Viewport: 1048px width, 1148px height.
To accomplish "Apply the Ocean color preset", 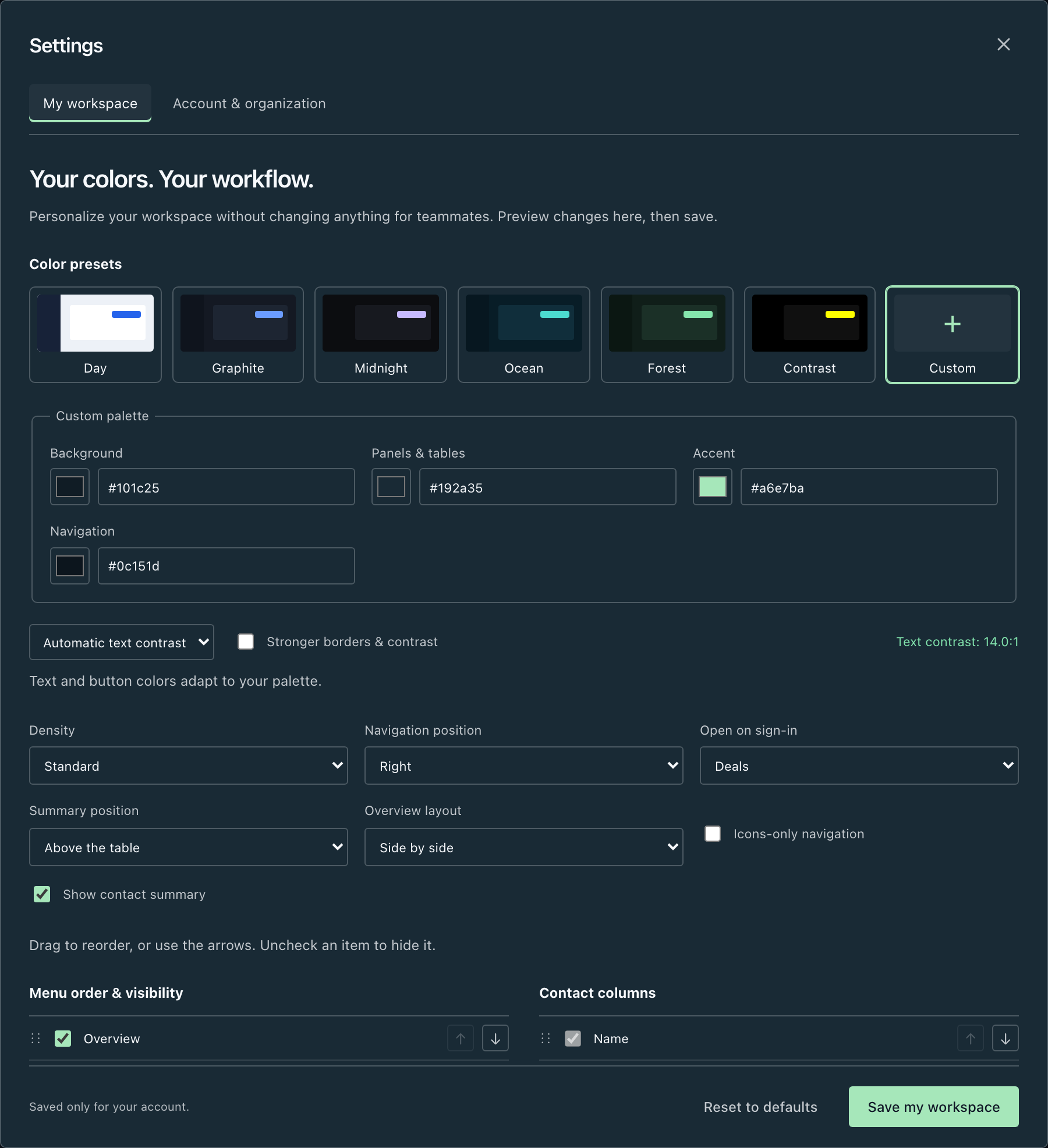I will pos(524,335).
